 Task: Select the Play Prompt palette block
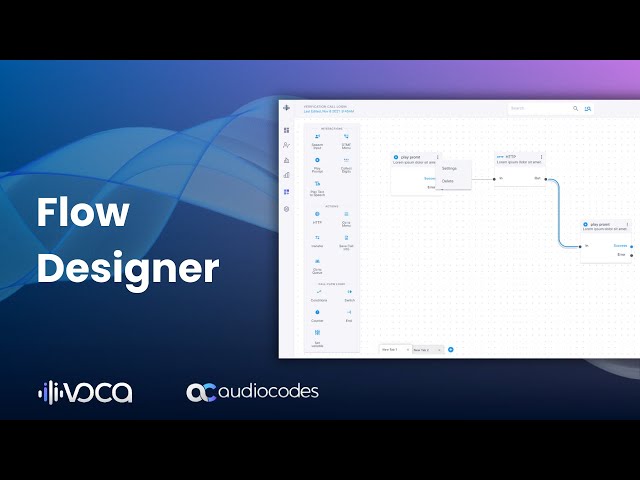317,165
